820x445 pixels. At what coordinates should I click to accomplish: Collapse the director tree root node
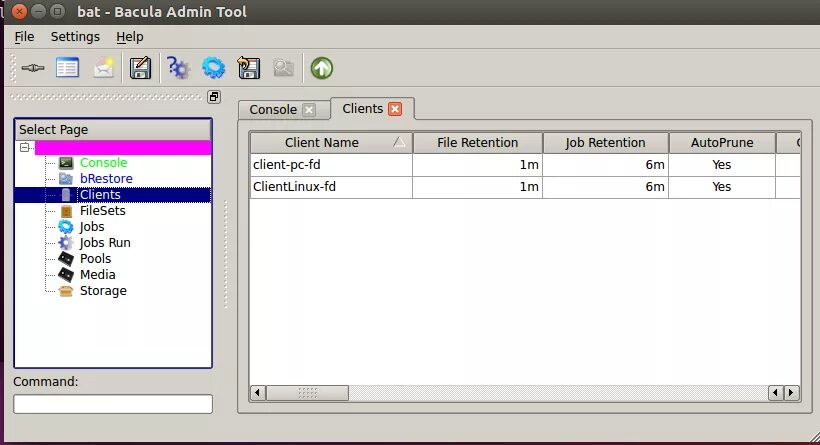25,147
